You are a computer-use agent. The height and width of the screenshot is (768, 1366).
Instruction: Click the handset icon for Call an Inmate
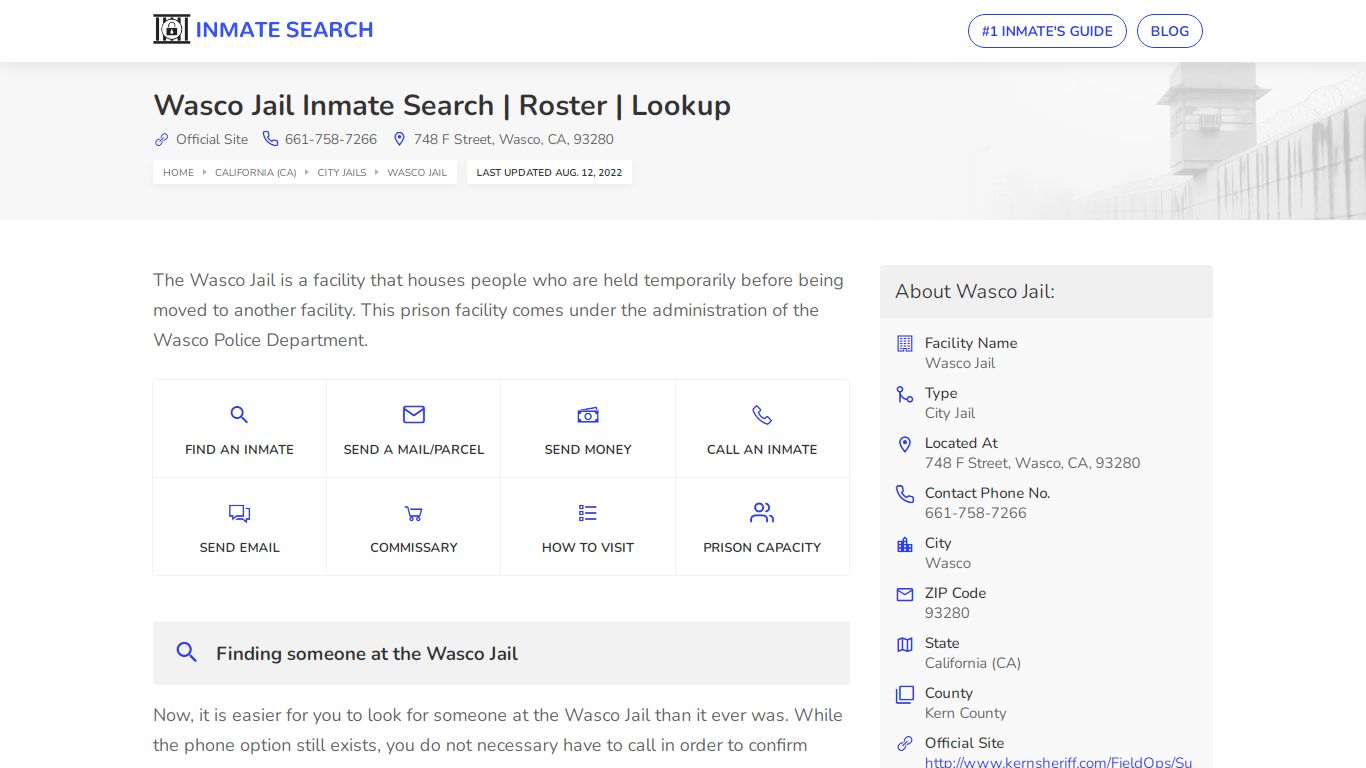tap(762, 414)
